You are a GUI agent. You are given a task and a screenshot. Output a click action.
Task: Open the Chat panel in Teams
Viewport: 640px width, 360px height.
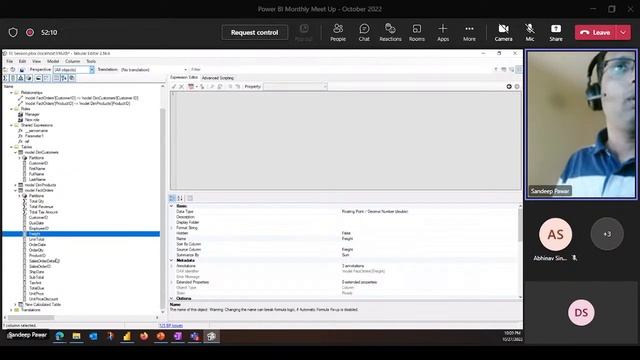coord(364,32)
